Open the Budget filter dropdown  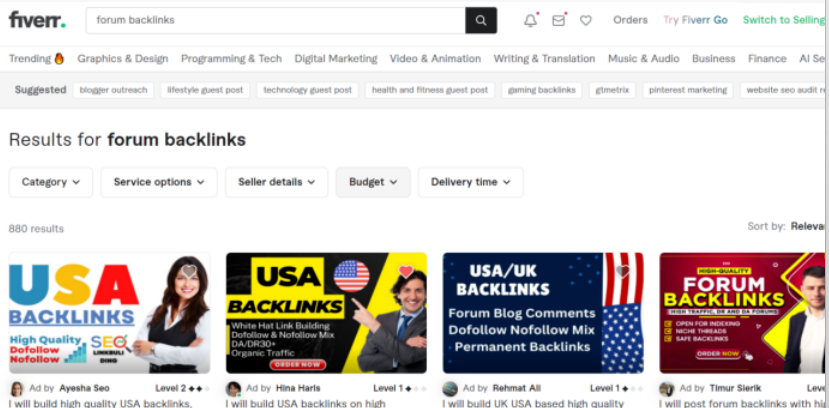click(x=373, y=182)
